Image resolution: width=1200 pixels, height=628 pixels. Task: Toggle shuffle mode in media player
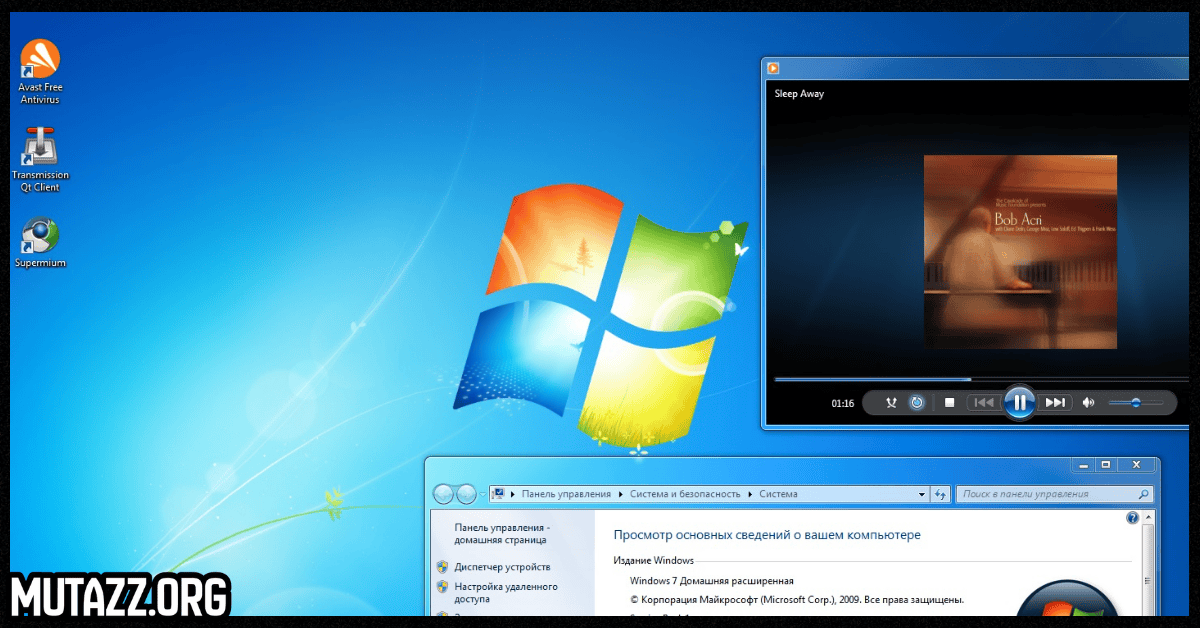(891, 403)
